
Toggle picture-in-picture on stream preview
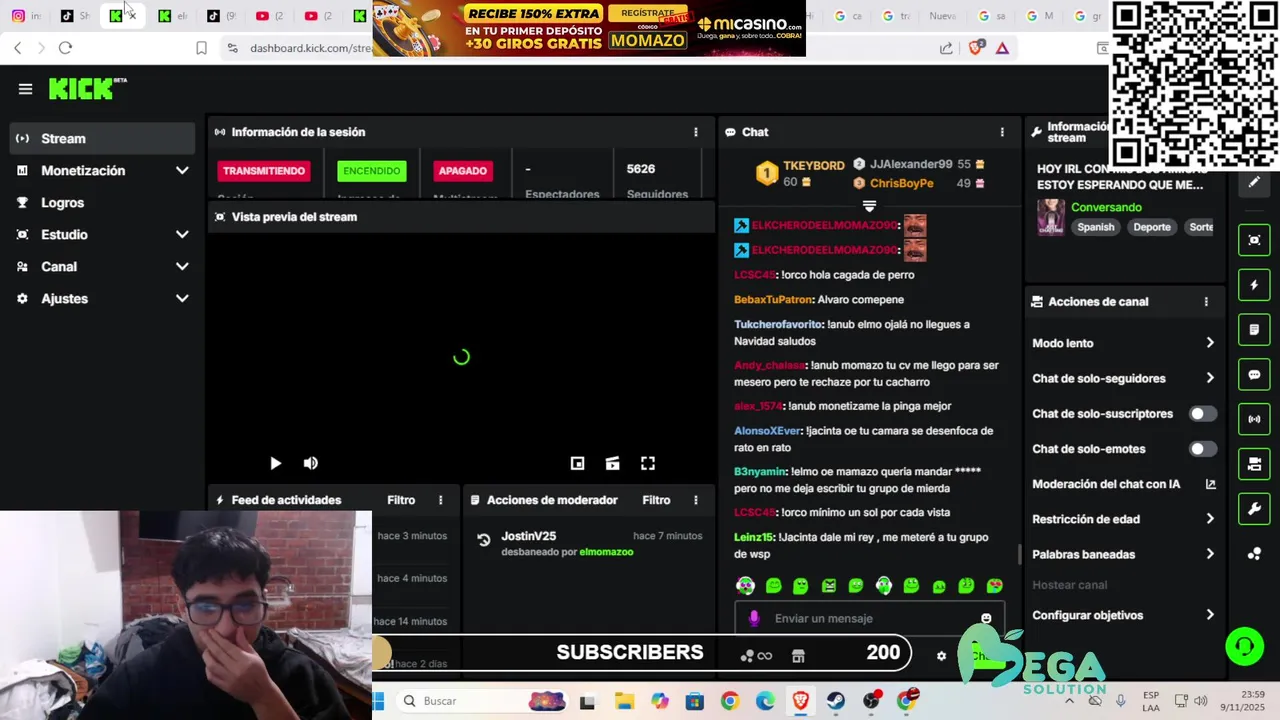[x=577, y=463]
